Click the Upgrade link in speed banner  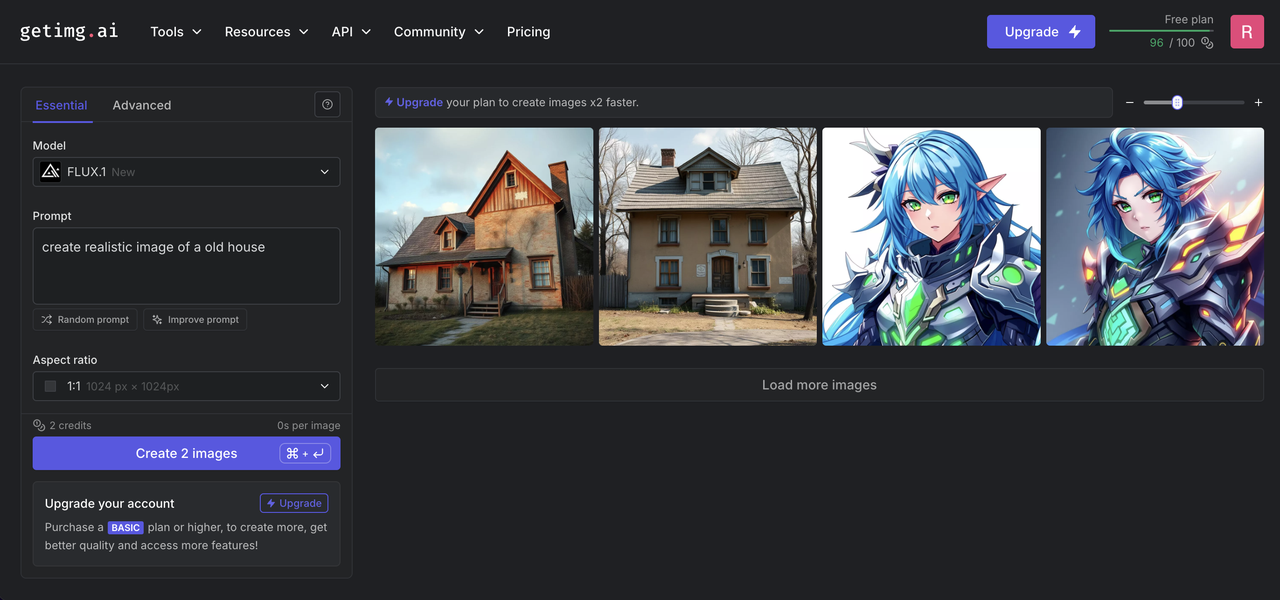[x=413, y=102]
